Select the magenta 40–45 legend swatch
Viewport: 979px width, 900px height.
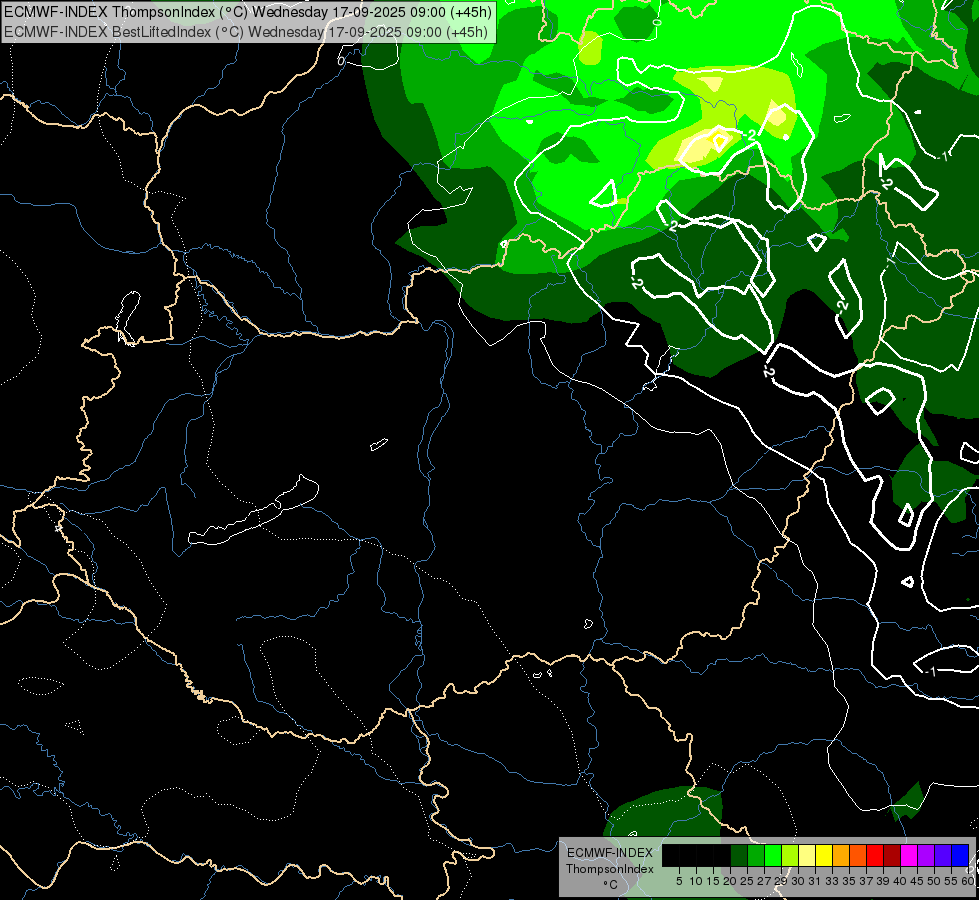[909, 855]
